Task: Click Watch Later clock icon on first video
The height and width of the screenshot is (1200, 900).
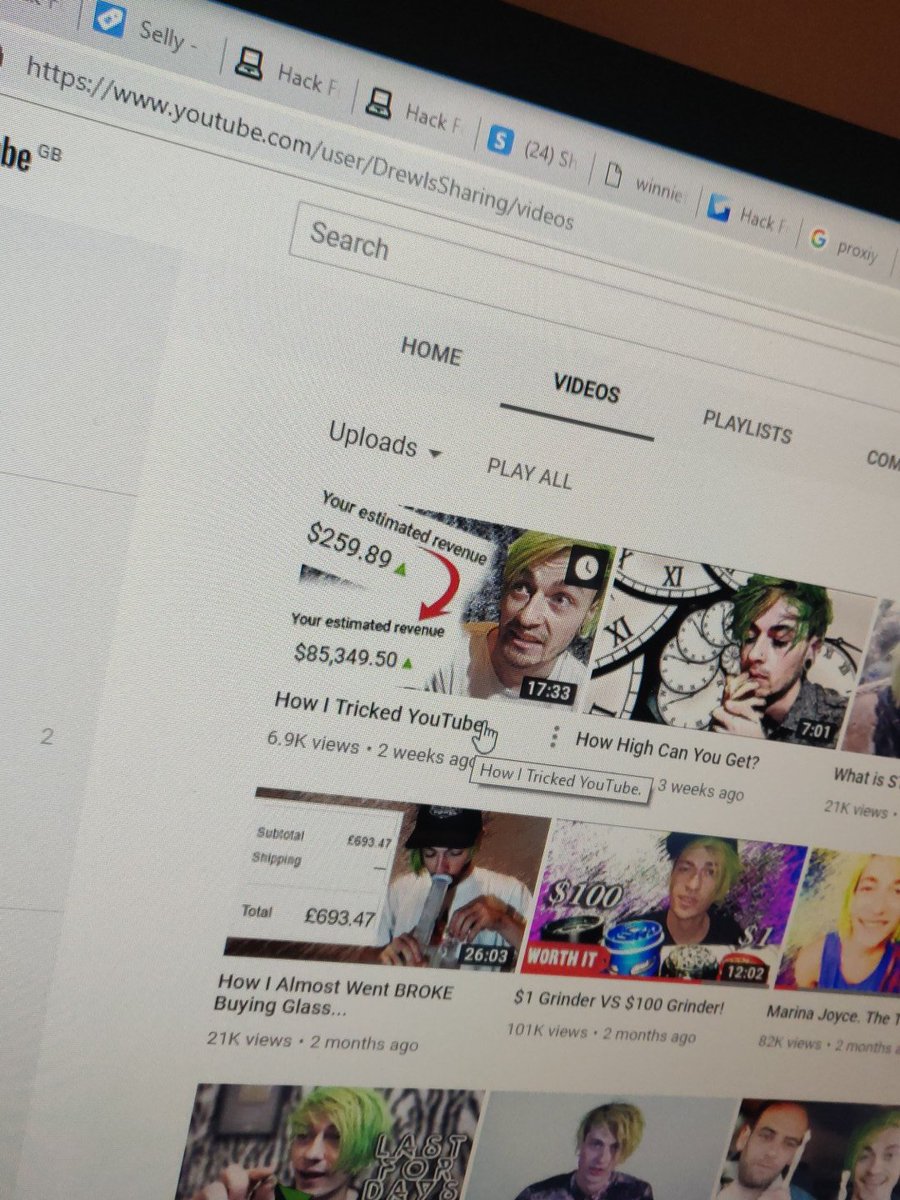Action: pos(589,568)
